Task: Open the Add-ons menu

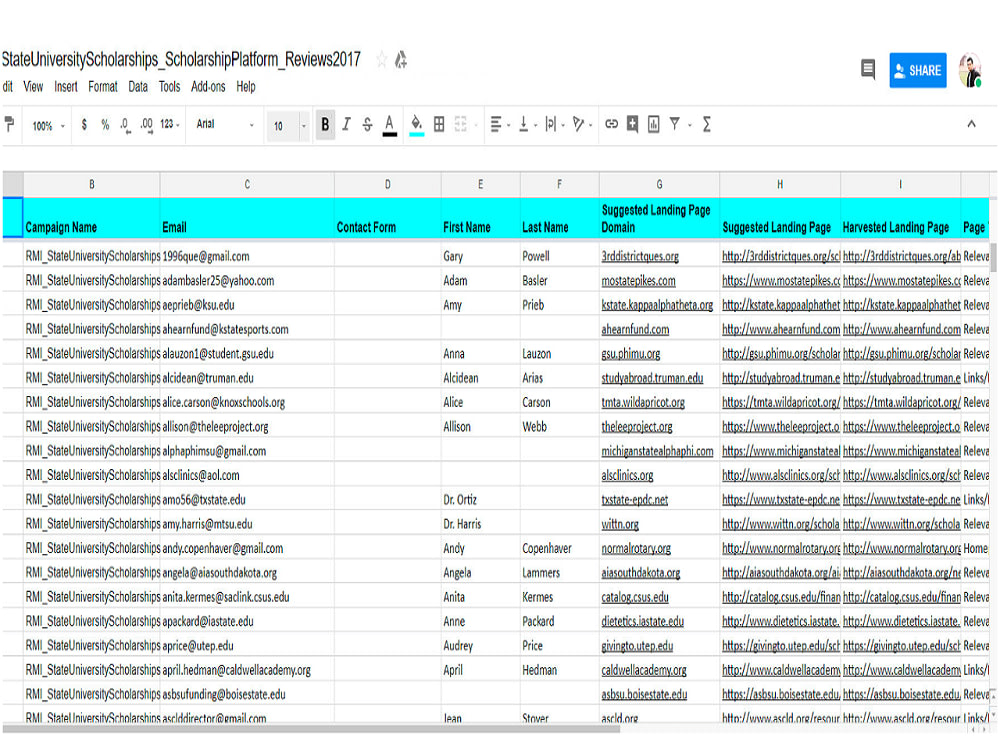Action: tap(208, 87)
